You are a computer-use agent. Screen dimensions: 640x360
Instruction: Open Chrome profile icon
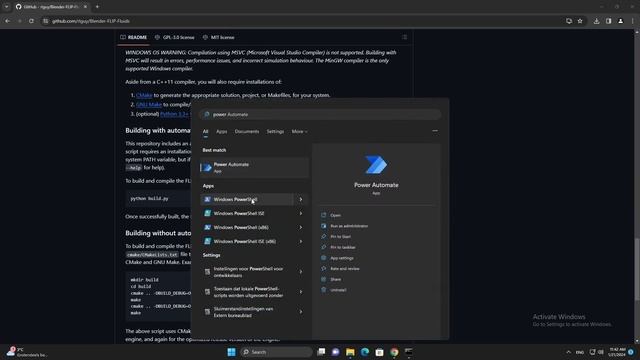pyautogui.click(x=620, y=21)
